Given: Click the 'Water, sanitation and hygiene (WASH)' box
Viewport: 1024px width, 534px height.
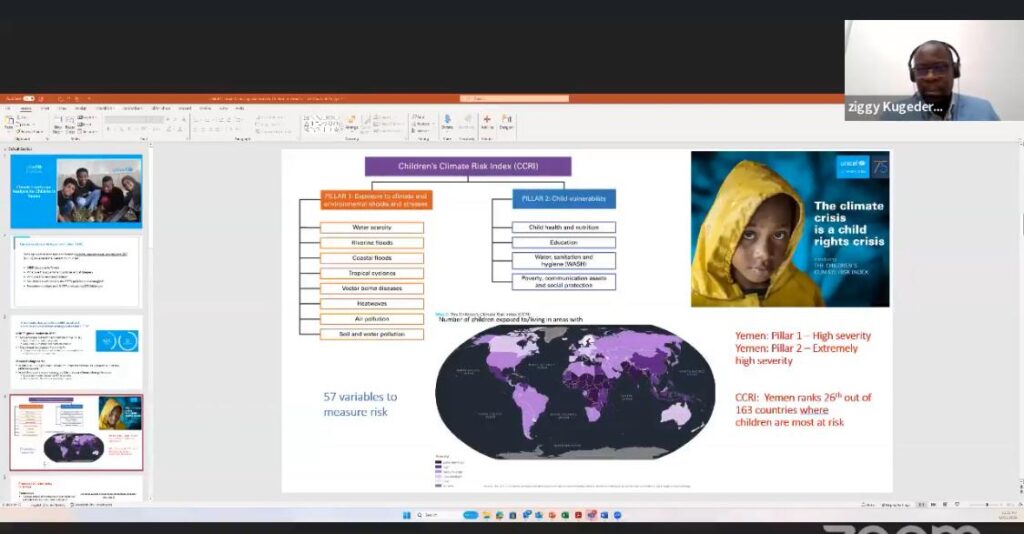Looking at the screenshot, I should coord(564,260).
